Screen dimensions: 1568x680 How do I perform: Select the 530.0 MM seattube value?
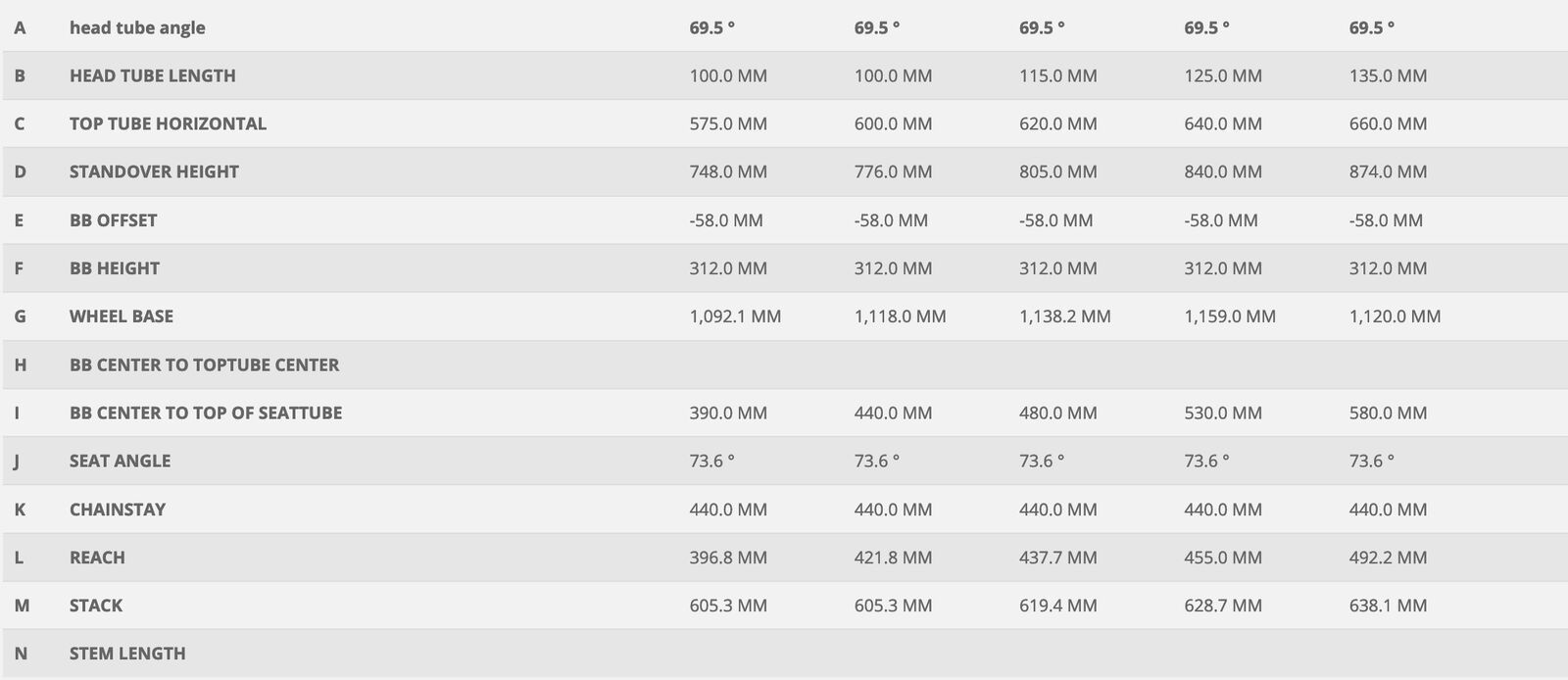tap(1223, 413)
